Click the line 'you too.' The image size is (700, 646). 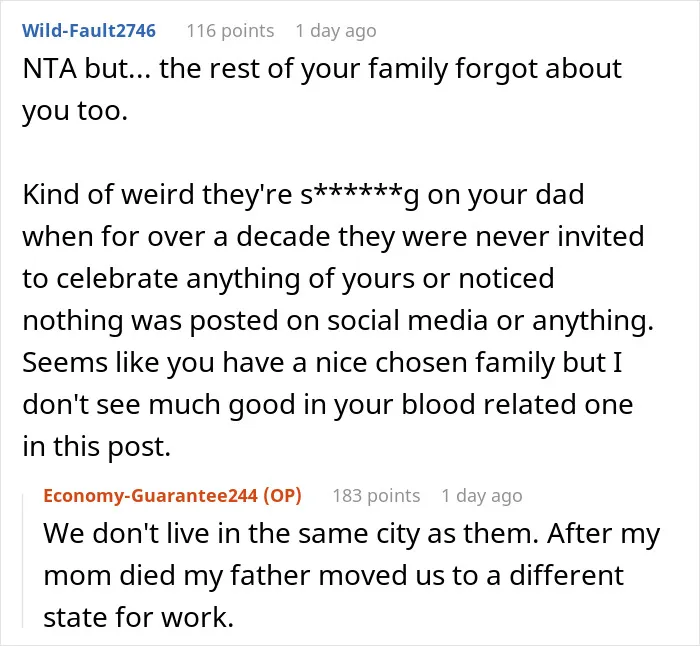[x=75, y=111]
